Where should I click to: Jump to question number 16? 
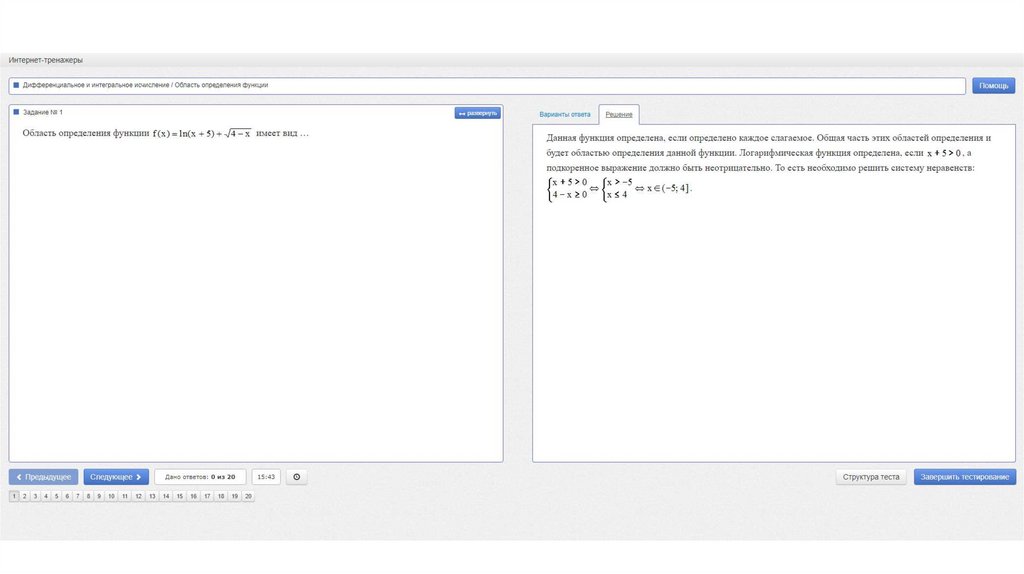click(193, 496)
